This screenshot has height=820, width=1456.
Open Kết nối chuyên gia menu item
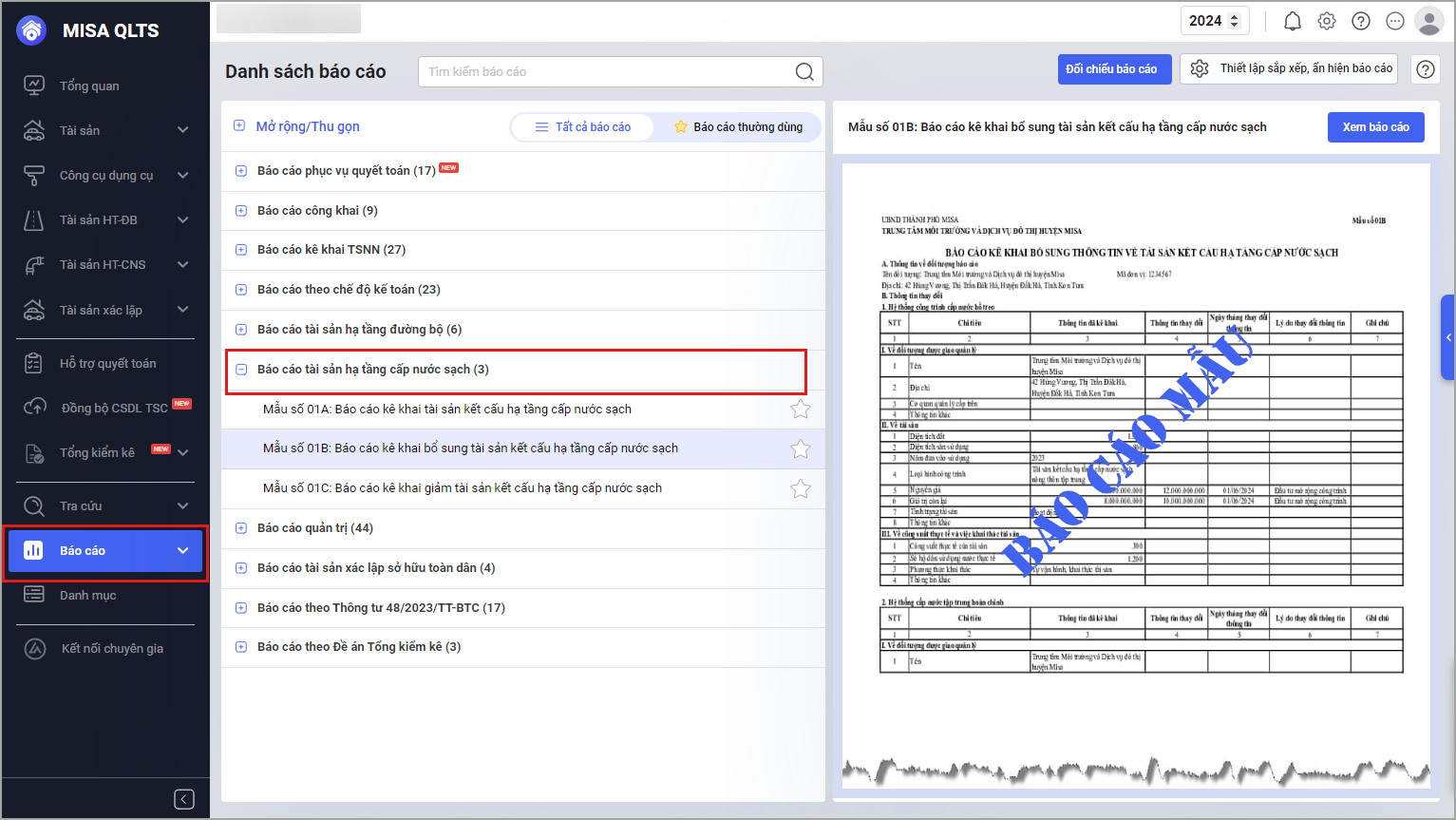tap(112, 648)
